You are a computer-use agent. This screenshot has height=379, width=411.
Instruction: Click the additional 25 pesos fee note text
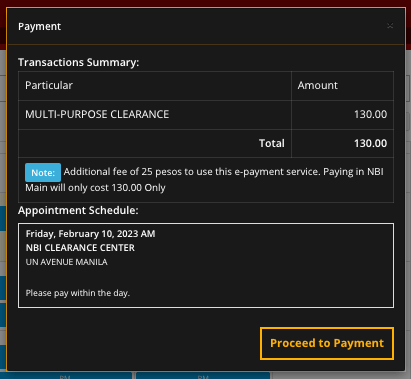(x=223, y=172)
